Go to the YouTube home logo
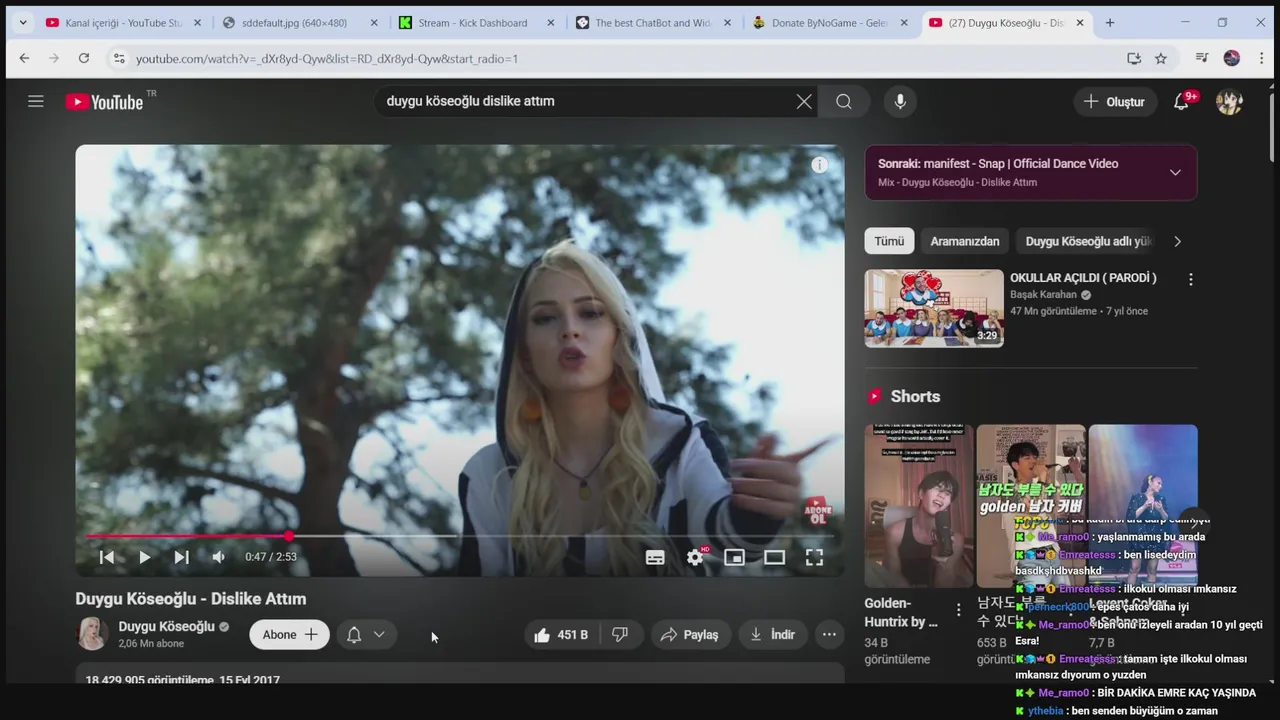Image resolution: width=1280 pixels, height=720 pixels. click(x=105, y=102)
